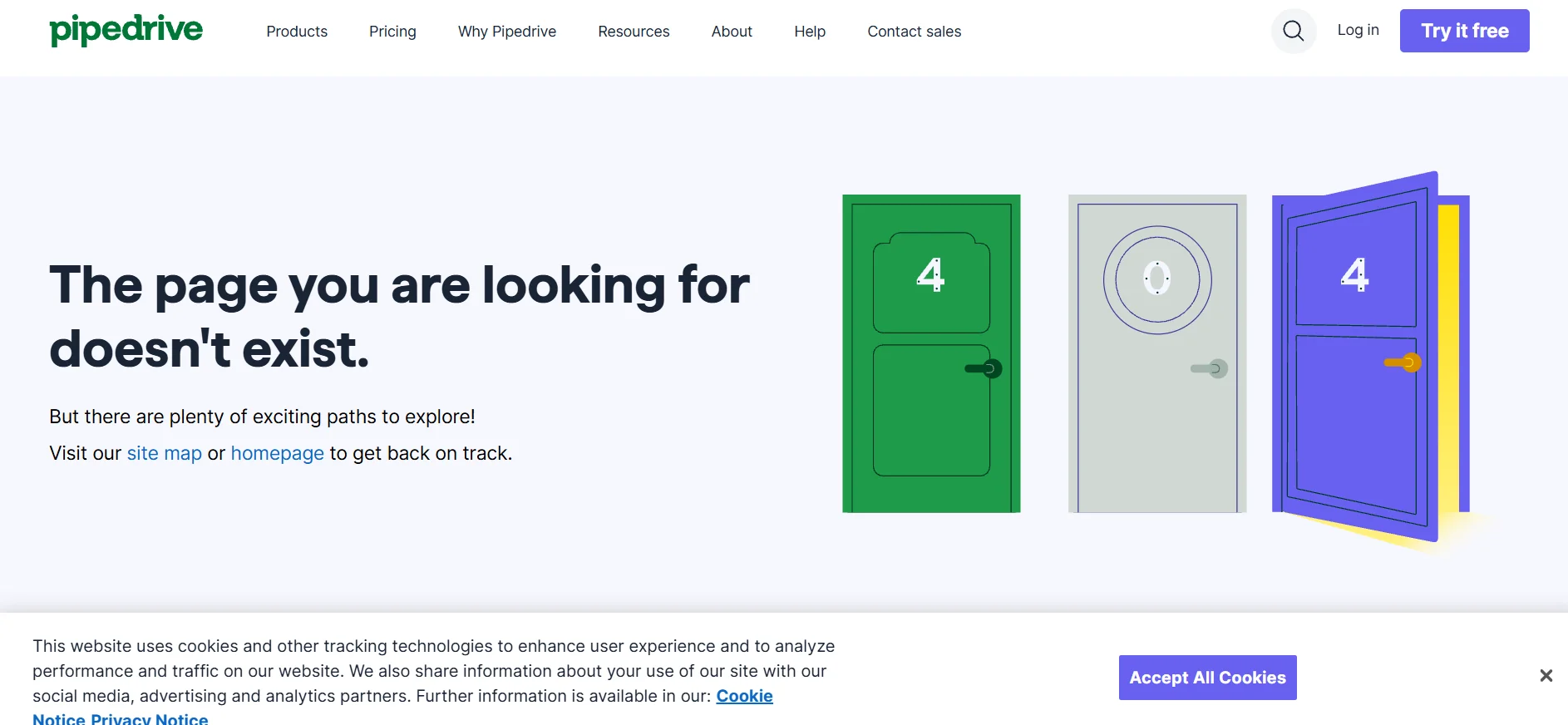The height and width of the screenshot is (725, 1568).
Task: Follow the homepage link
Action: coord(278,453)
